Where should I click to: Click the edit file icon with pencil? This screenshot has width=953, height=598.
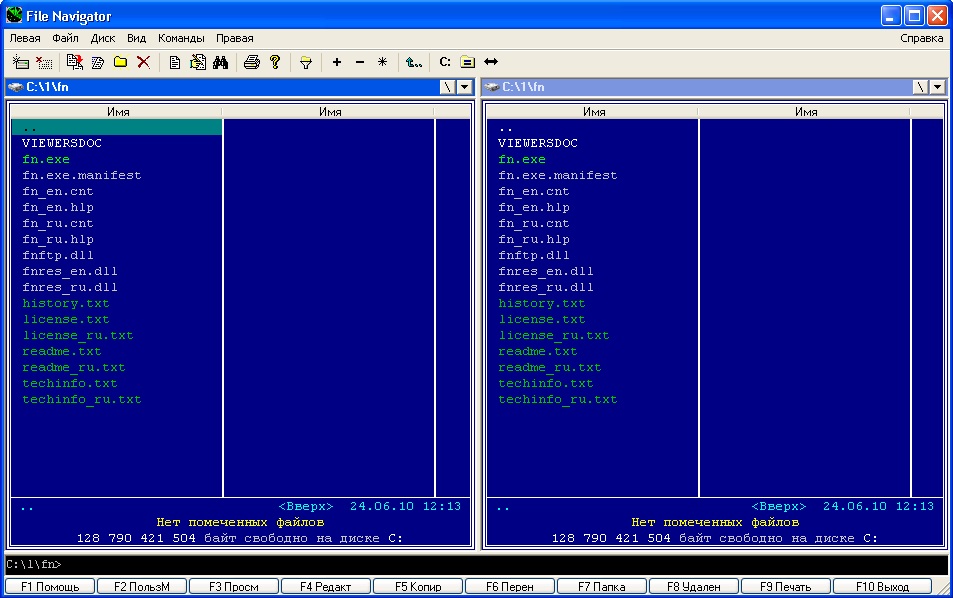coord(198,62)
